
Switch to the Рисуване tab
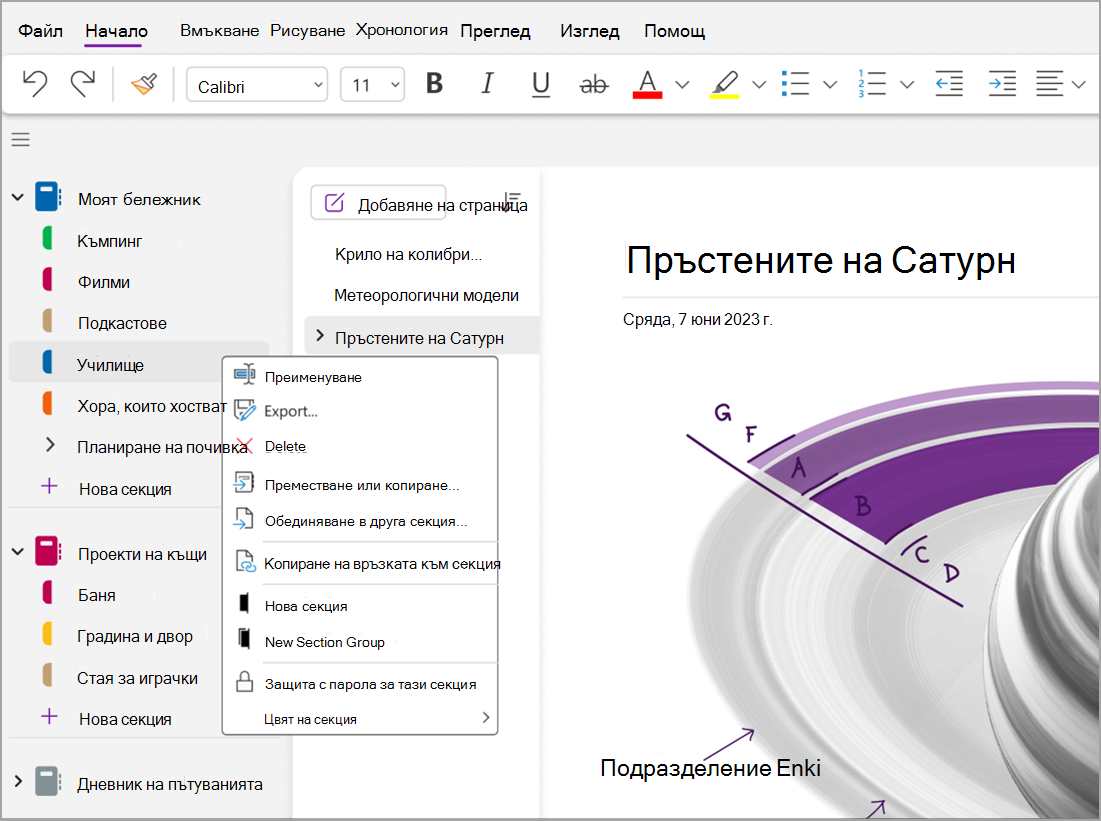(x=308, y=30)
